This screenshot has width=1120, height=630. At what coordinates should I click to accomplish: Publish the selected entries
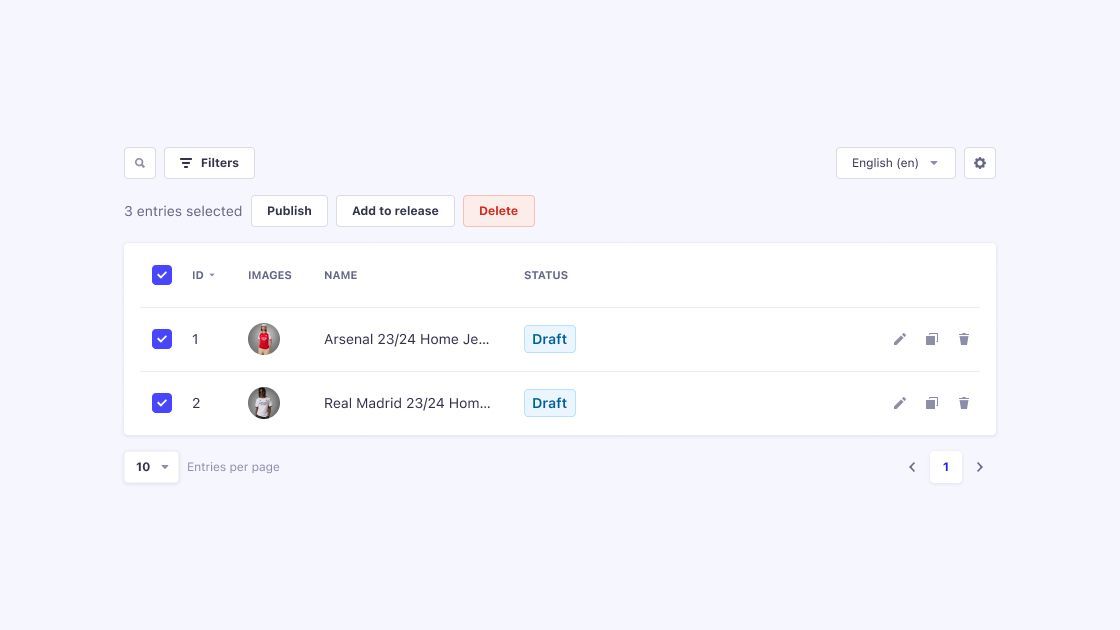point(289,211)
